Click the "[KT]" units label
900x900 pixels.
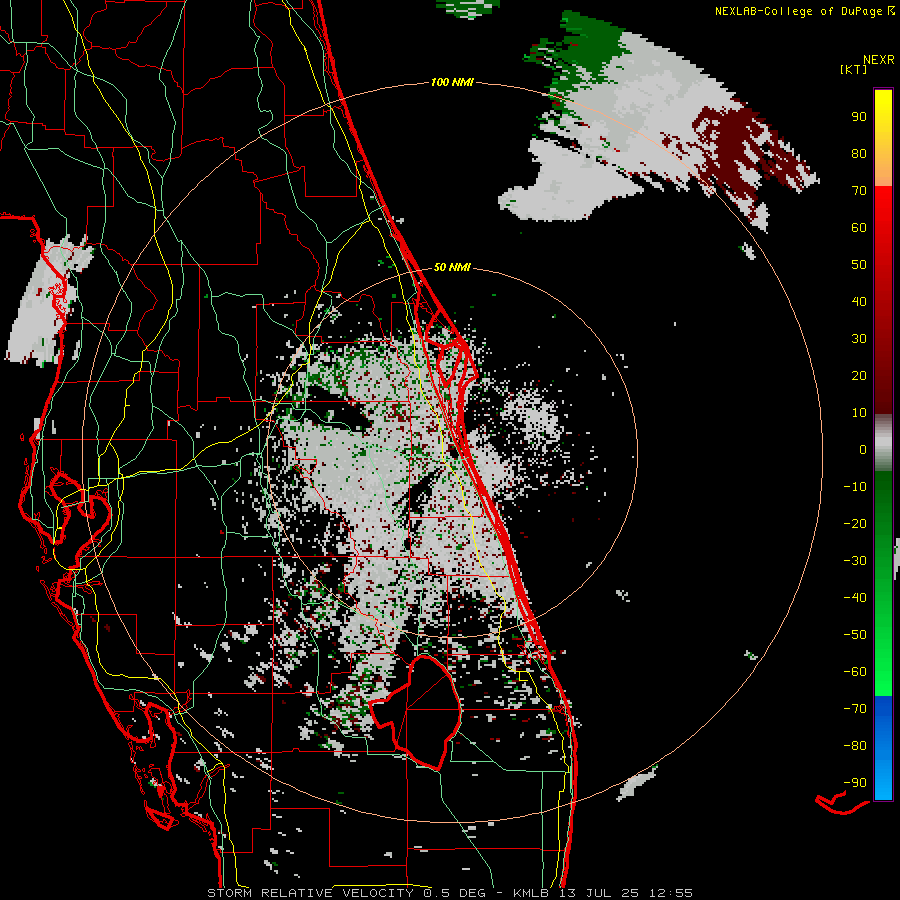click(854, 69)
